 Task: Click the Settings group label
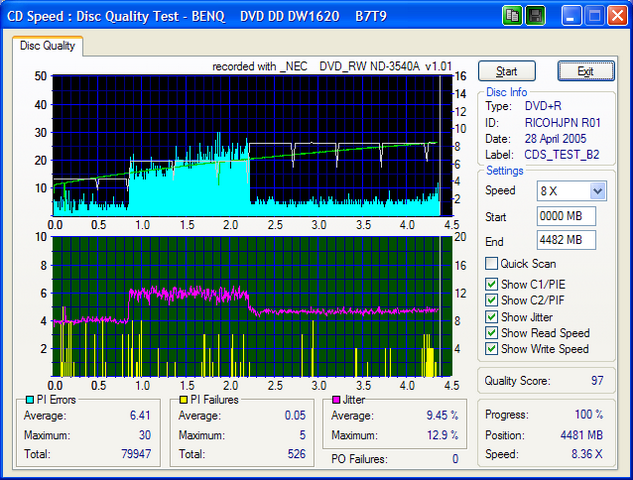(x=505, y=170)
